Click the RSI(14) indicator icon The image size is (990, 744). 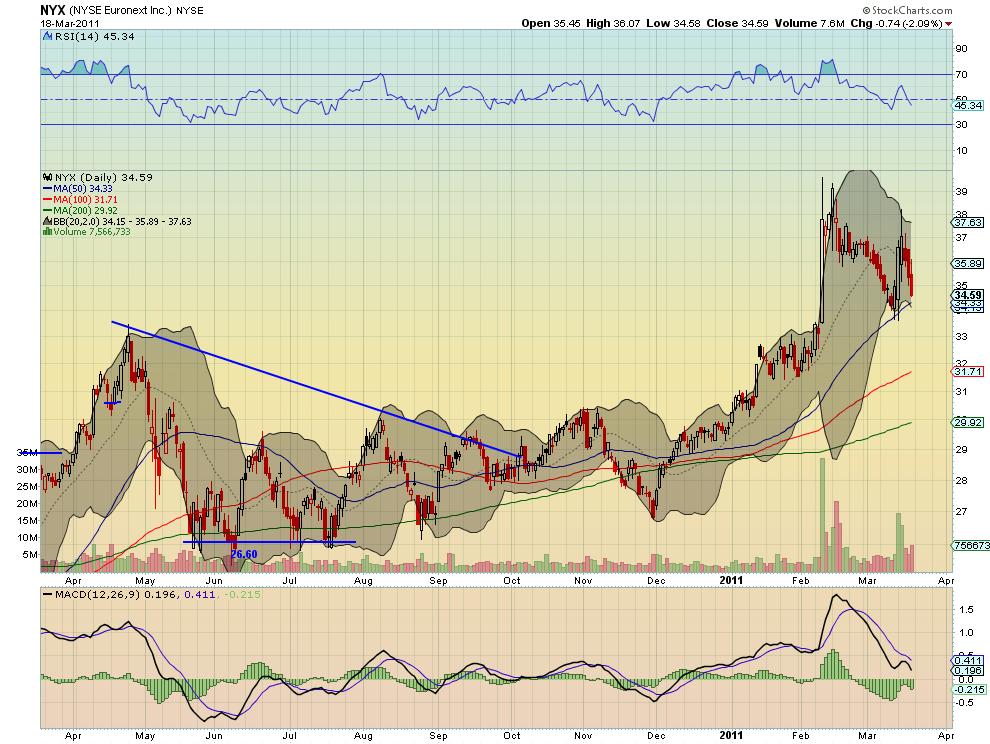(47, 37)
